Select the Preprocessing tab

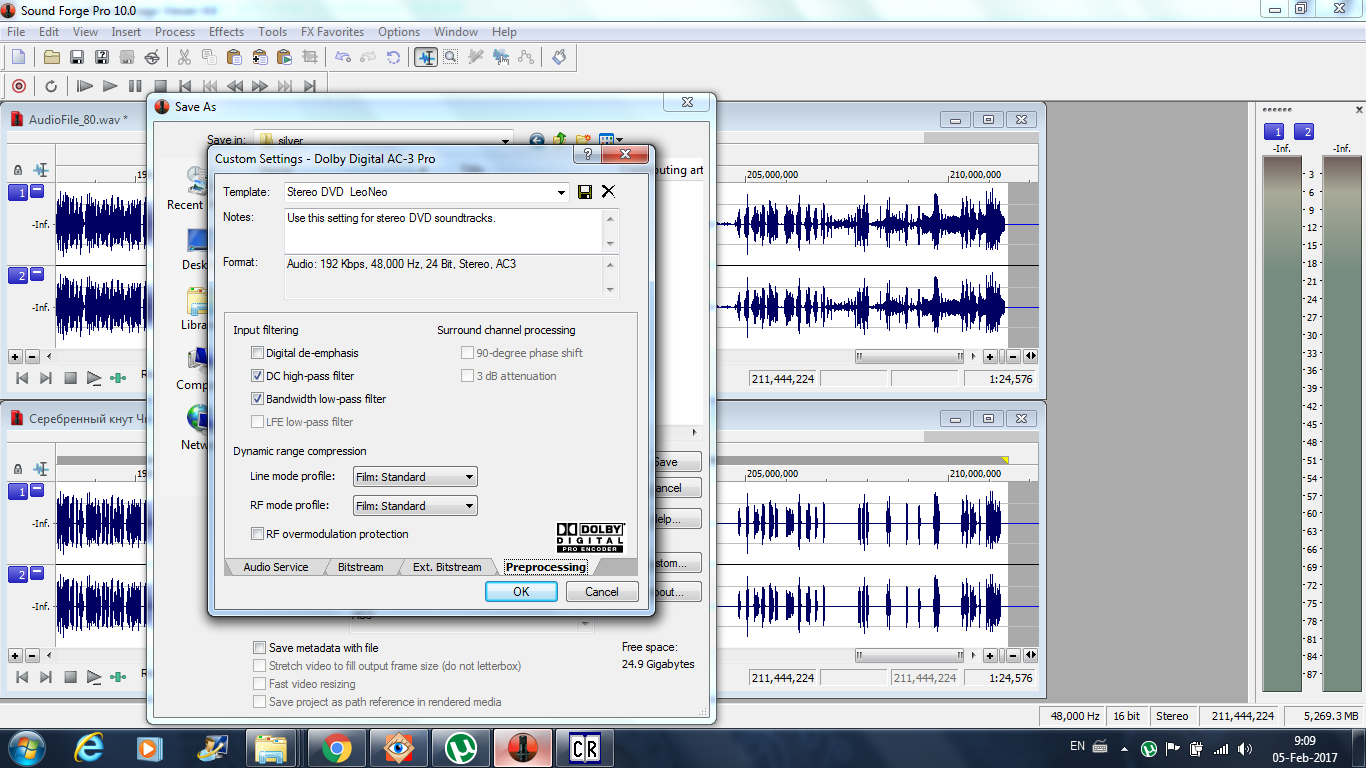point(545,567)
